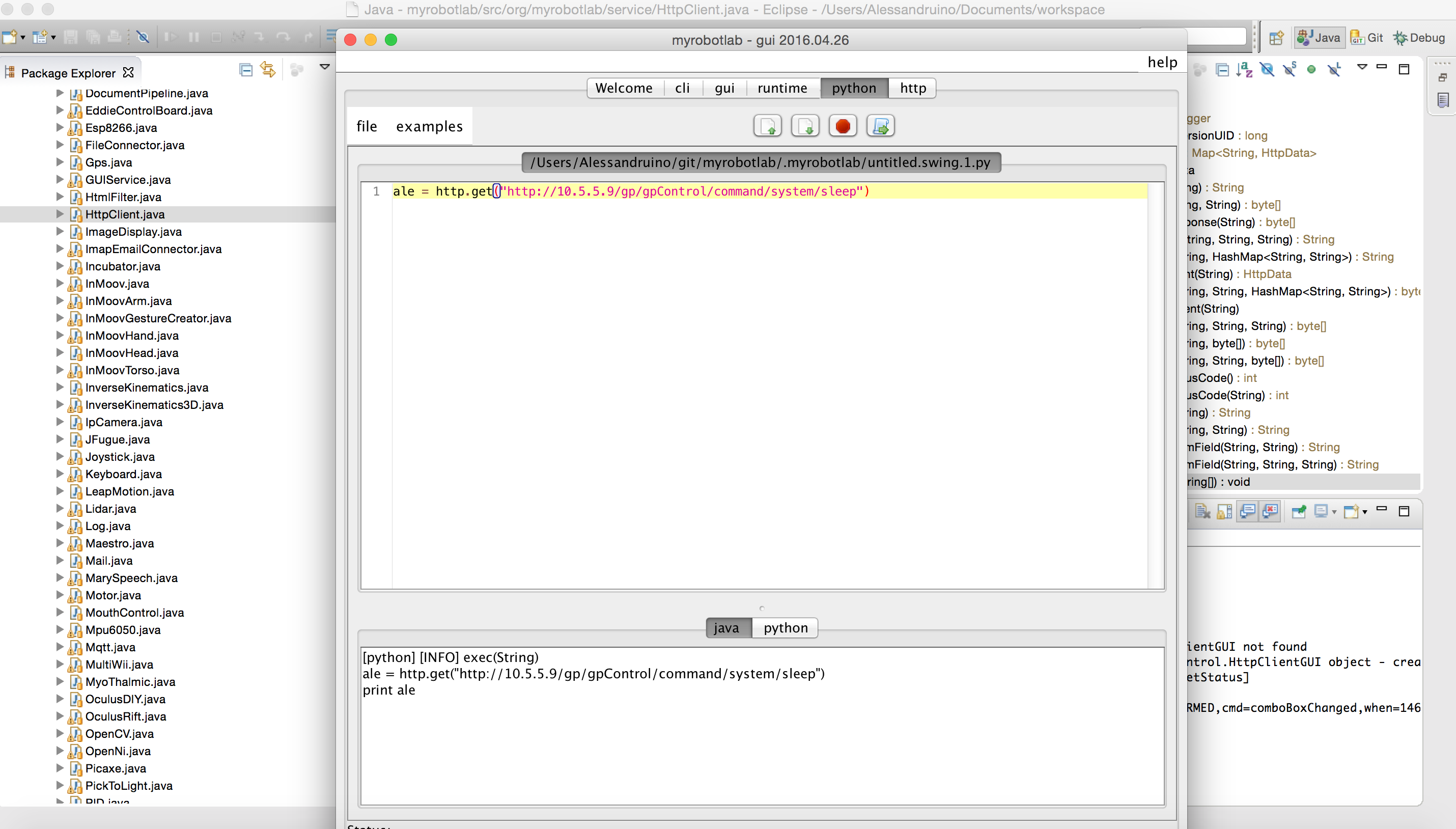
Task: Click the New wizard icon in Eclipse toolbar
Action: pyautogui.click(x=9, y=38)
